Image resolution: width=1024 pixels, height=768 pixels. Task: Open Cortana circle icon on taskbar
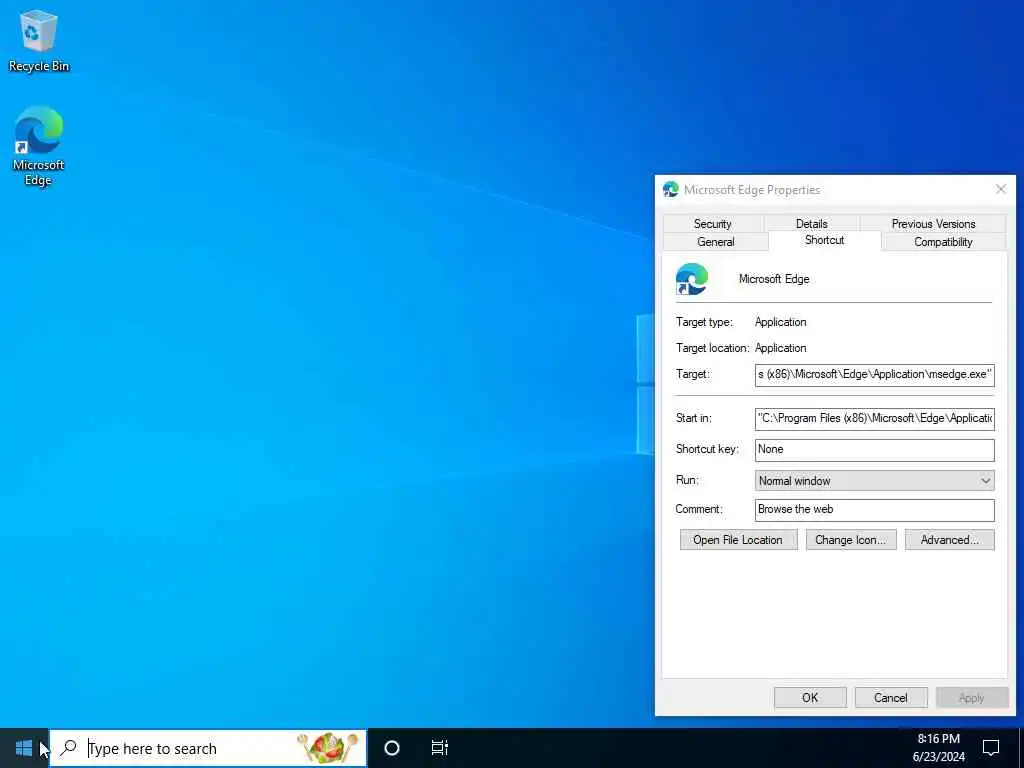point(392,748)
